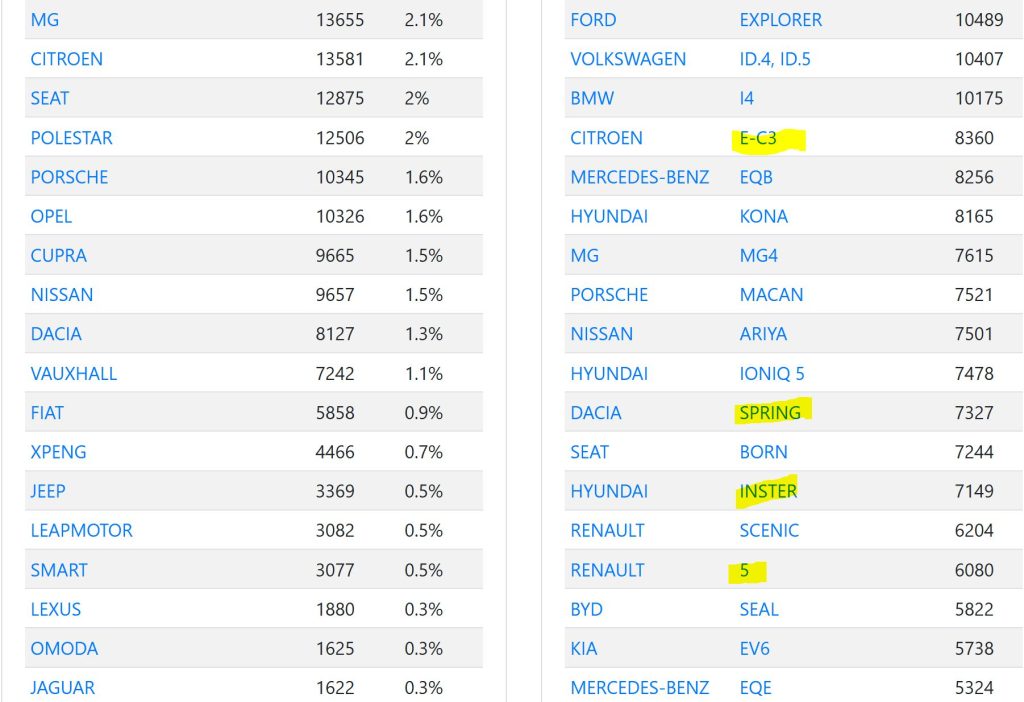
Task: Click the SCENIC model link
Action: (769, 531)
